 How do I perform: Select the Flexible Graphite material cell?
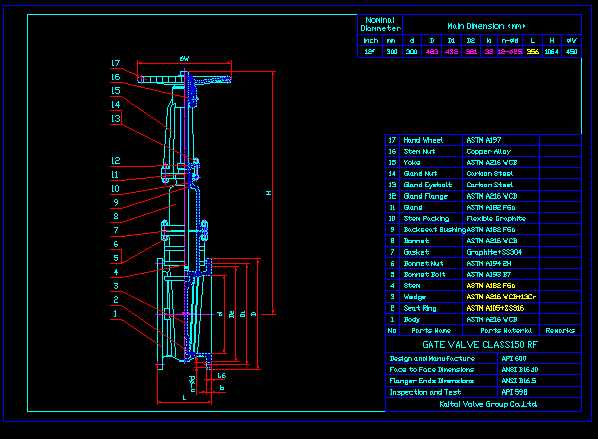coord(496,219)
